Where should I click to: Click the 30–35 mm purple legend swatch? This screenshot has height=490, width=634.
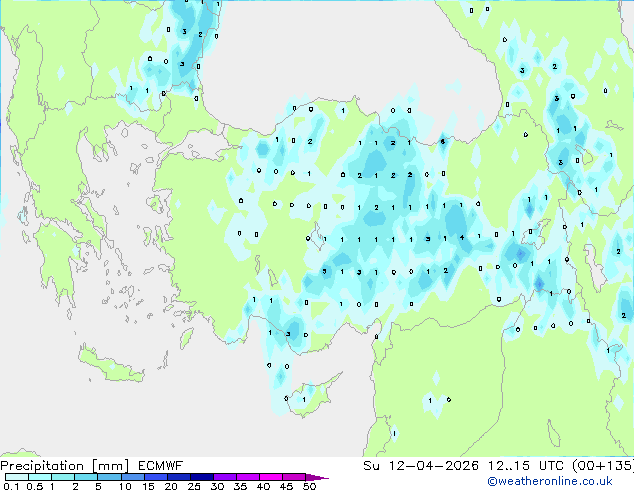[224, 477]
